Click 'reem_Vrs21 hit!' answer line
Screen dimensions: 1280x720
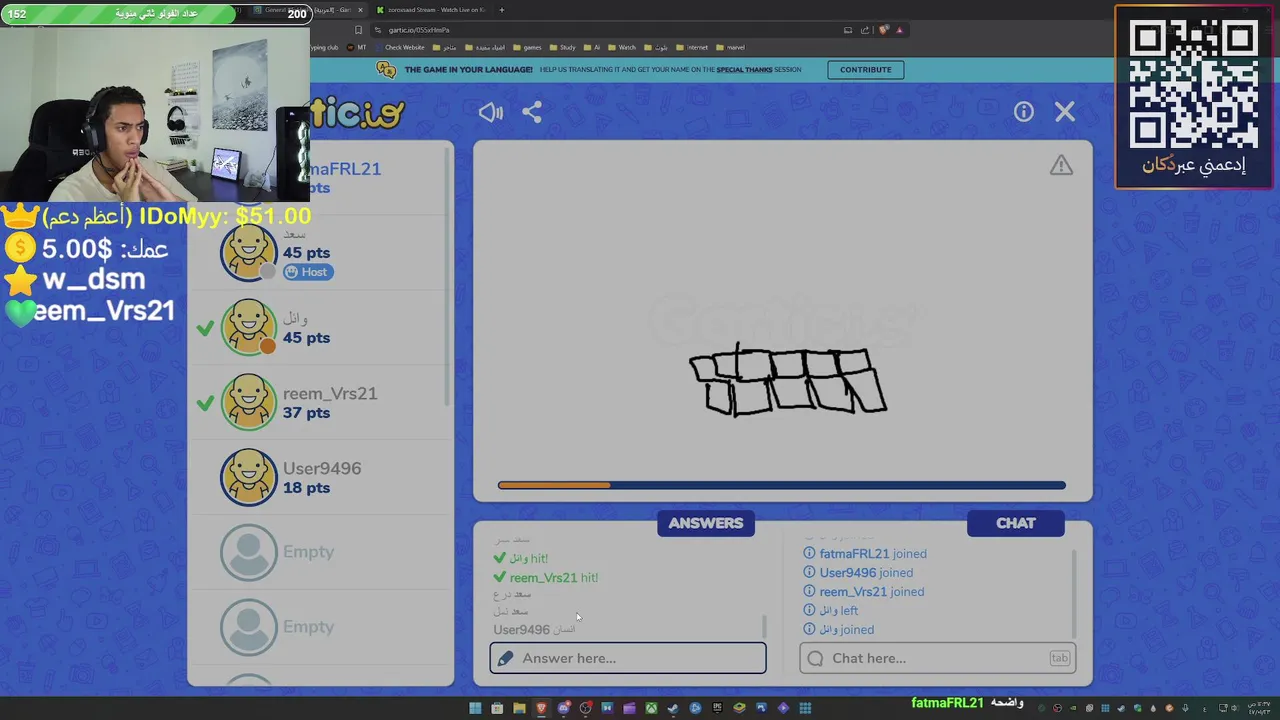coord(546,577)
